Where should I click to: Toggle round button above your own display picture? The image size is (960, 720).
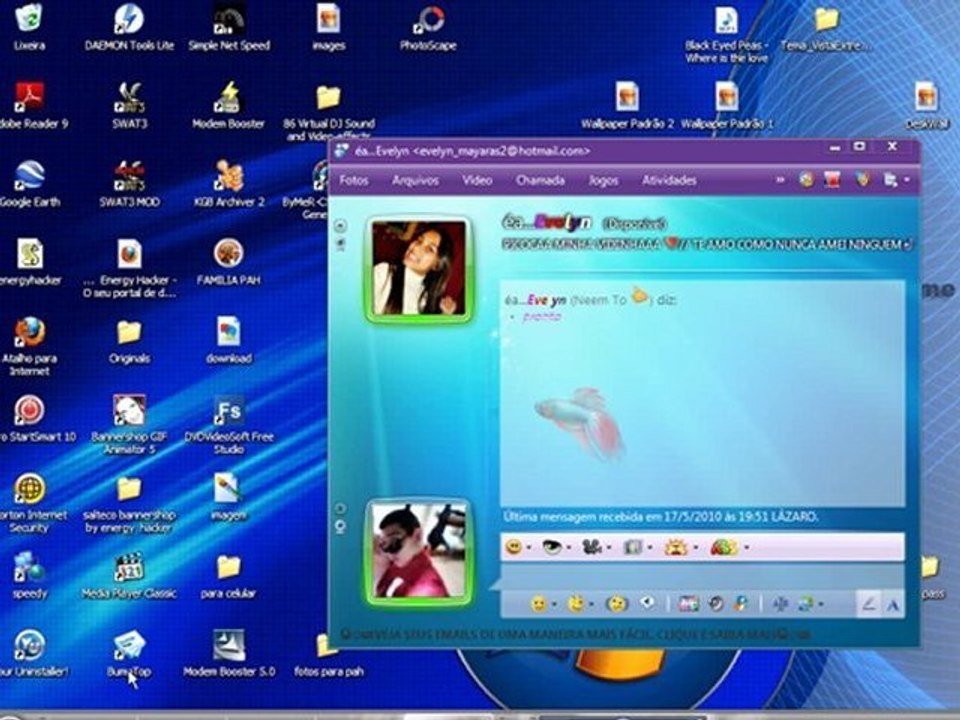(x=341, y=508)
